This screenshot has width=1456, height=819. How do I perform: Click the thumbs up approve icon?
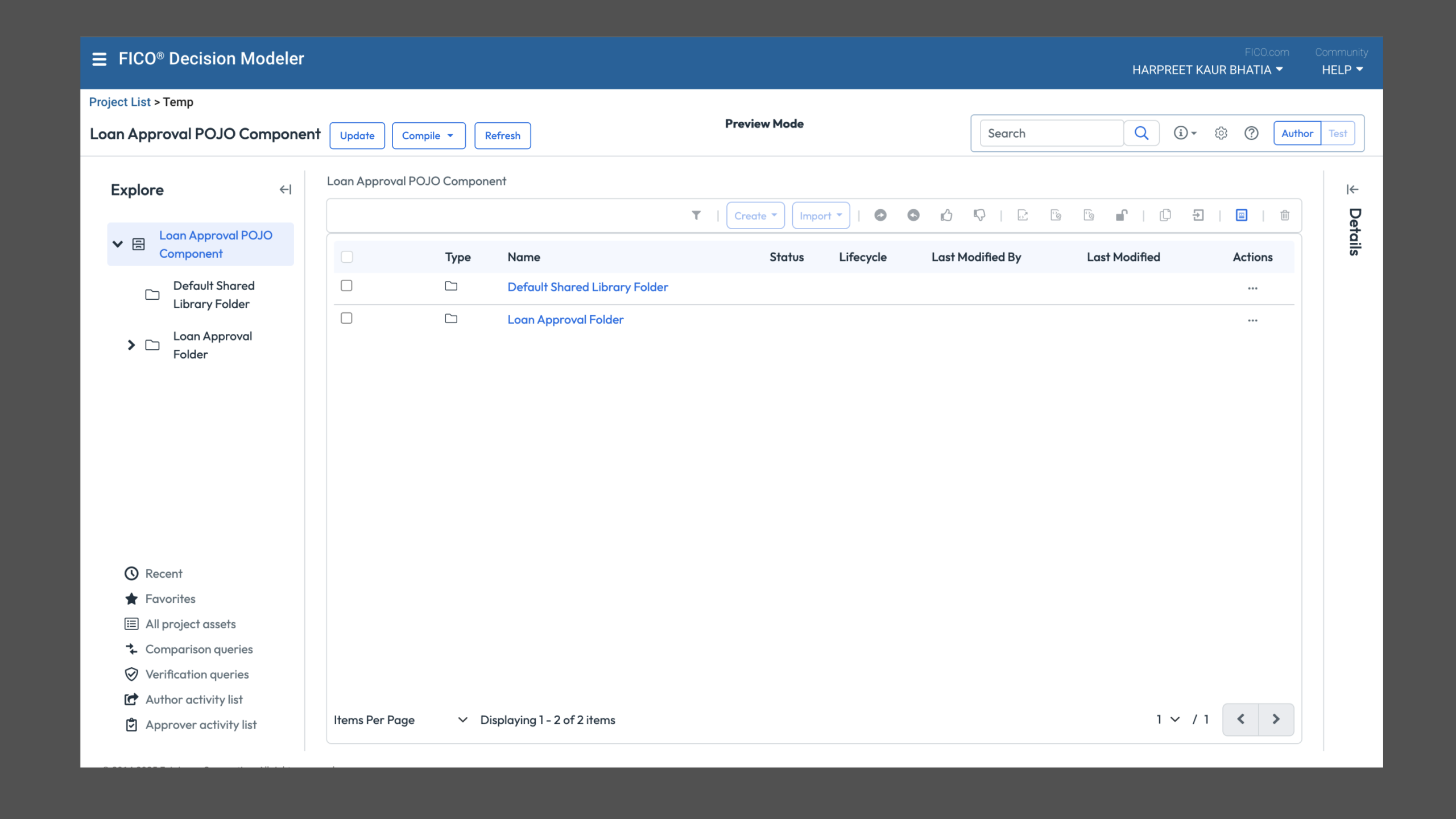(x=946, y=215)
